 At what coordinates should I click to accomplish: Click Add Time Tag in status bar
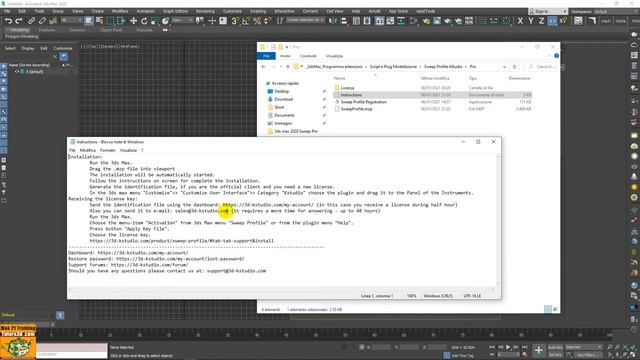(462, 356)
